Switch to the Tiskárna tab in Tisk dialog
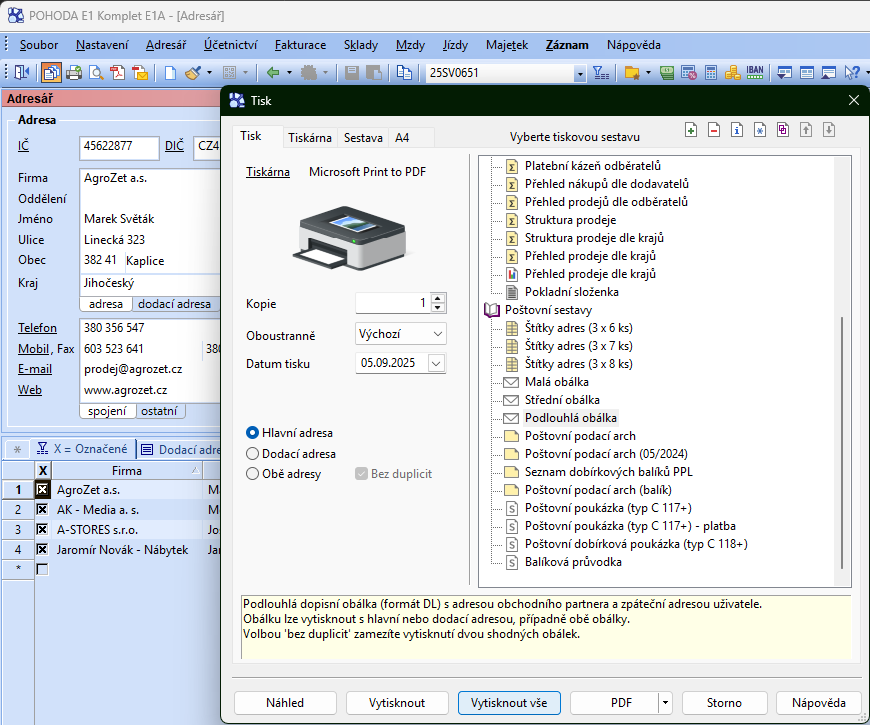 pyautogui.click(x=310, y=138)
